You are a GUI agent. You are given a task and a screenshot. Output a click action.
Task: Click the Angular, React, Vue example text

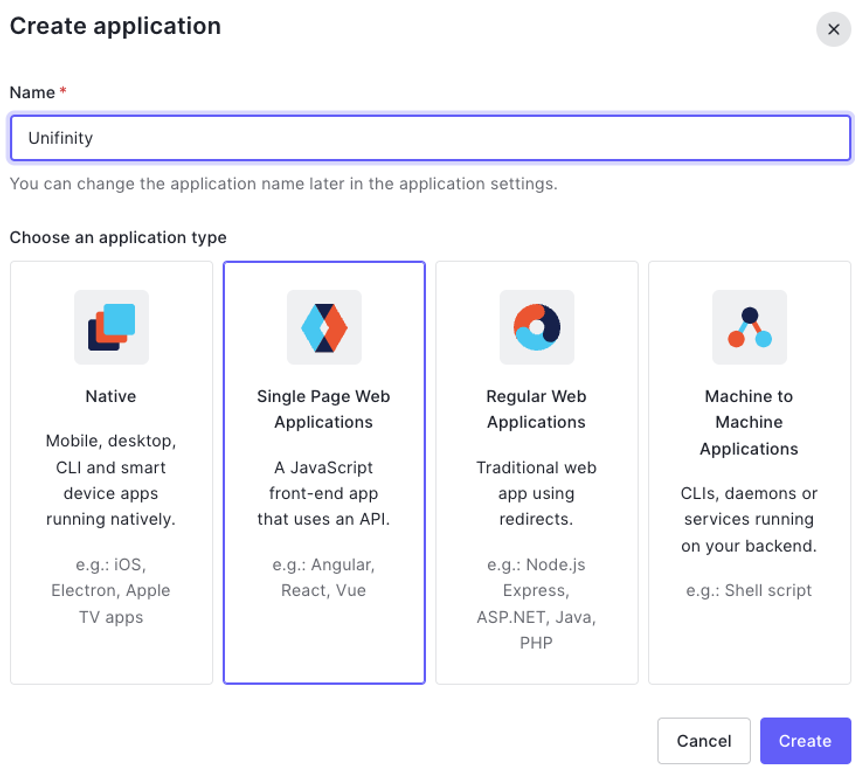324,577
